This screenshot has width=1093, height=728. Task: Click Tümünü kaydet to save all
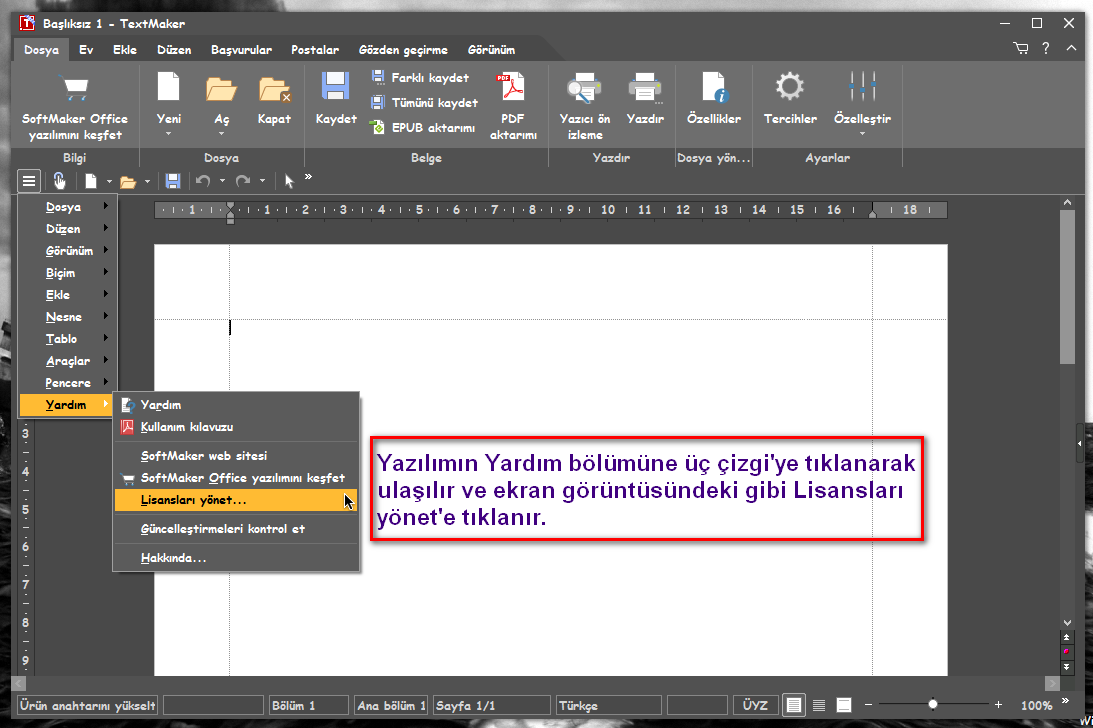click(x=425, y=103)
